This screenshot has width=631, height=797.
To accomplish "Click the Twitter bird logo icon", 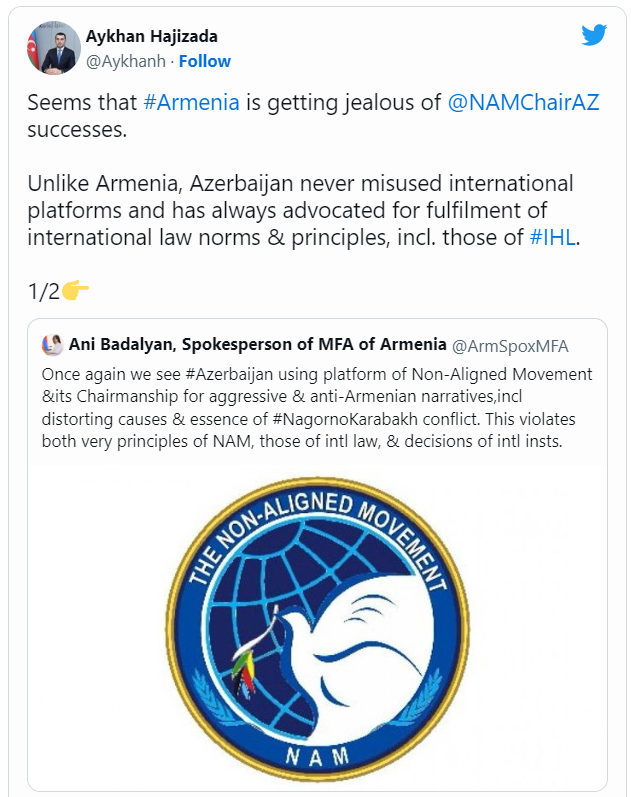I will 594,35.
